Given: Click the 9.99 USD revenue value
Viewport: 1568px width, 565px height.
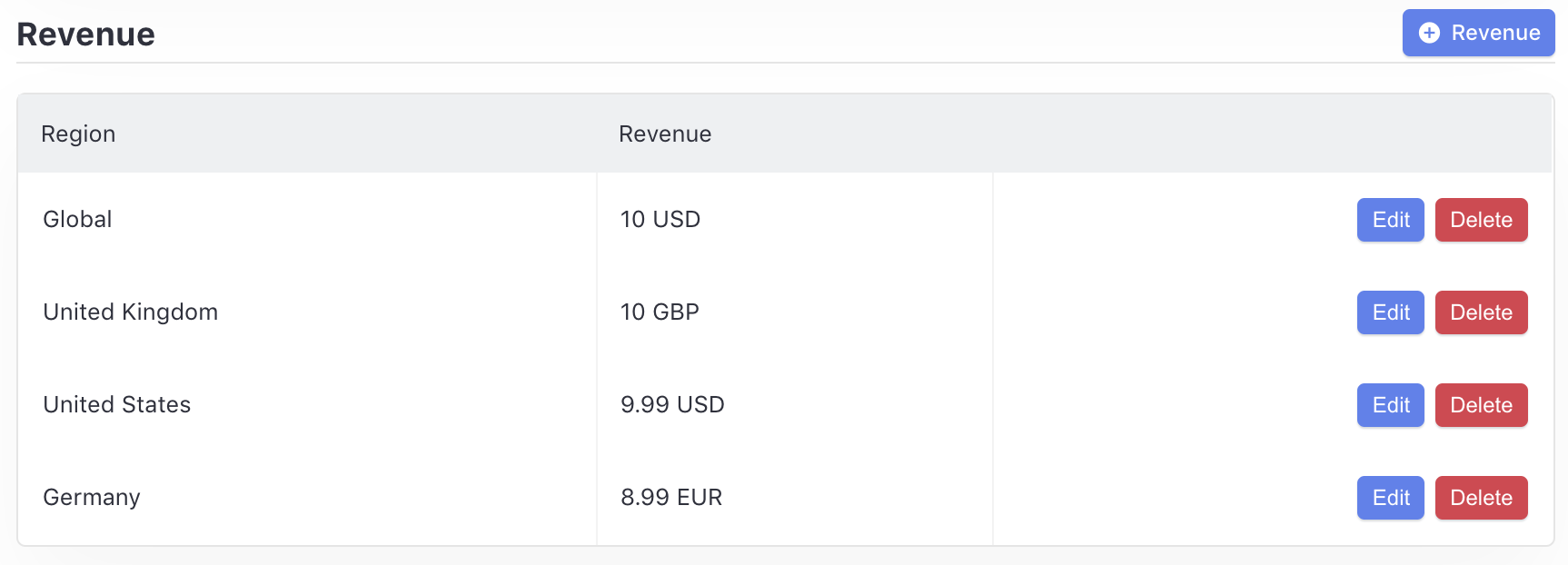Looking at the screenshot, I should (672, 405).
